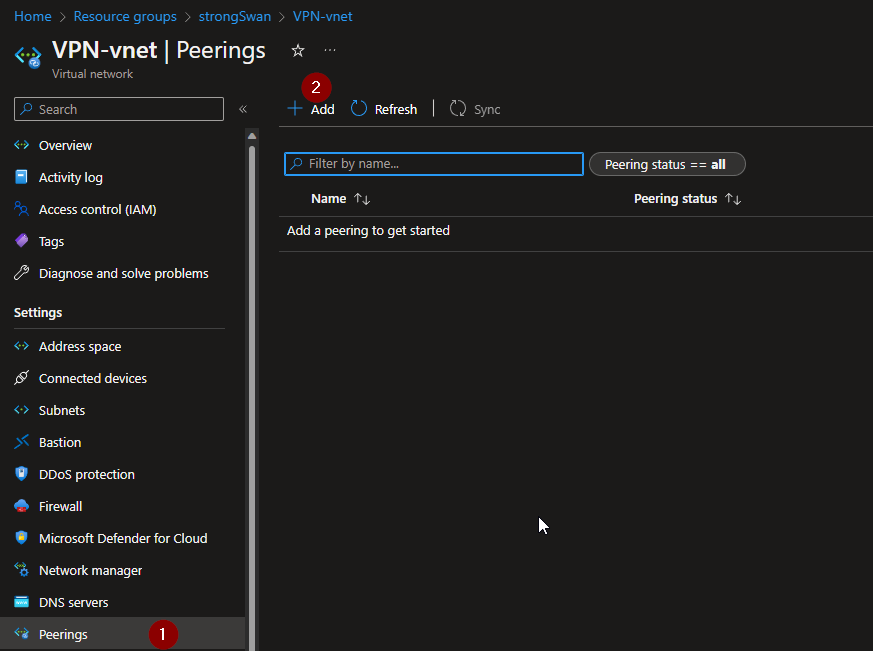Click the Firewall cloud icon

click(21, 506)
